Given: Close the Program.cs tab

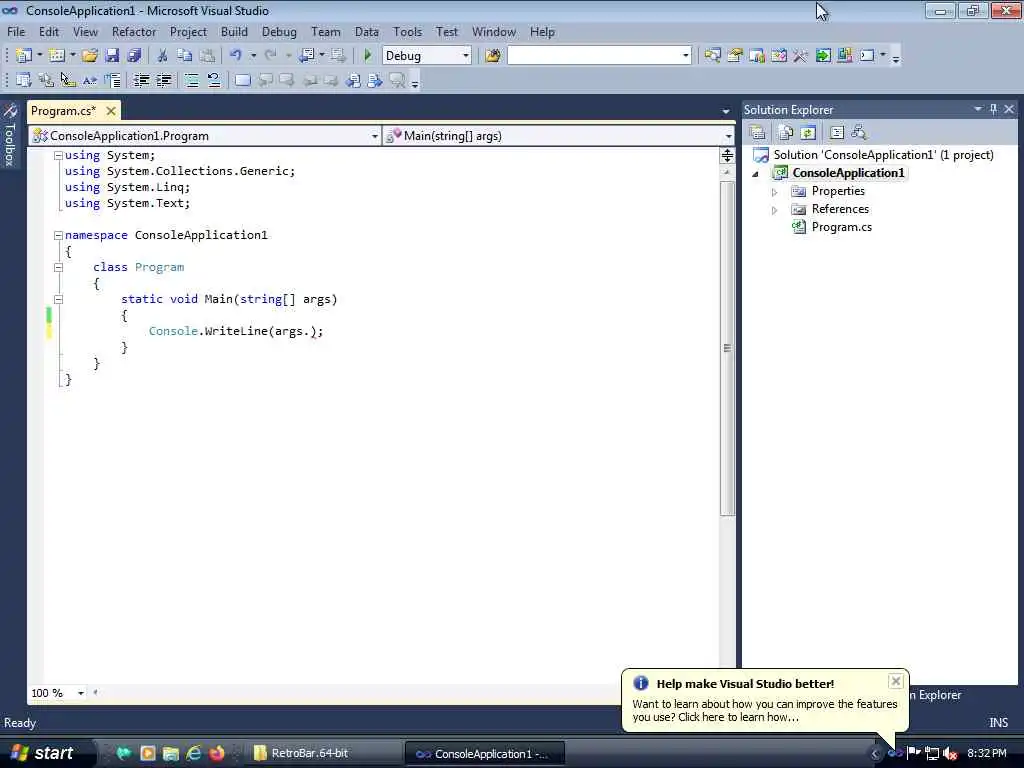Looking at the screenshot, I should tap(111, 111).
